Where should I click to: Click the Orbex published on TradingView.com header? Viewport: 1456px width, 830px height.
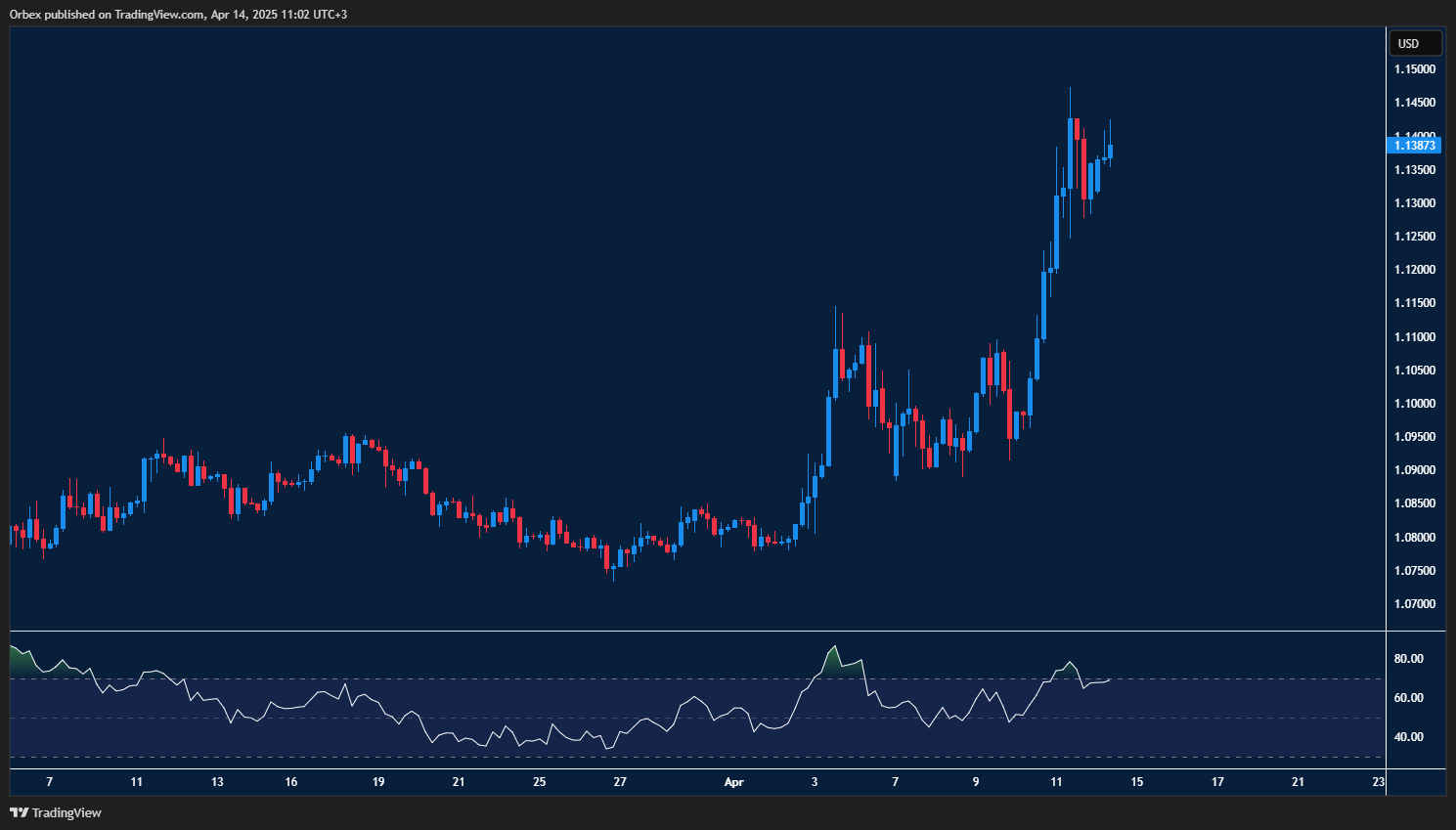[x=178, y=15]
